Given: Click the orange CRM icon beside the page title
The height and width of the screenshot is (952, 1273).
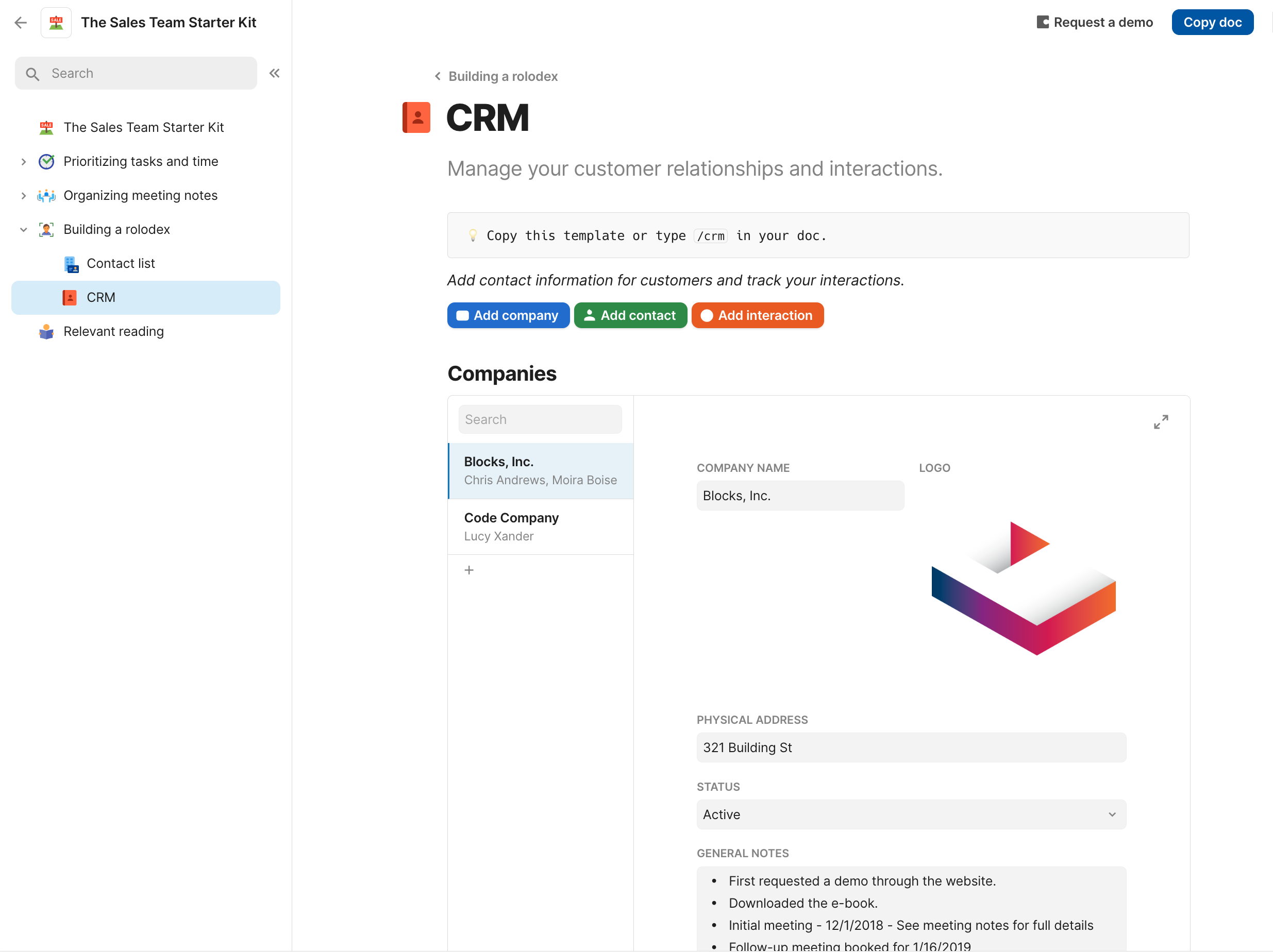Looking at the screenshot, I should (416, 117).
